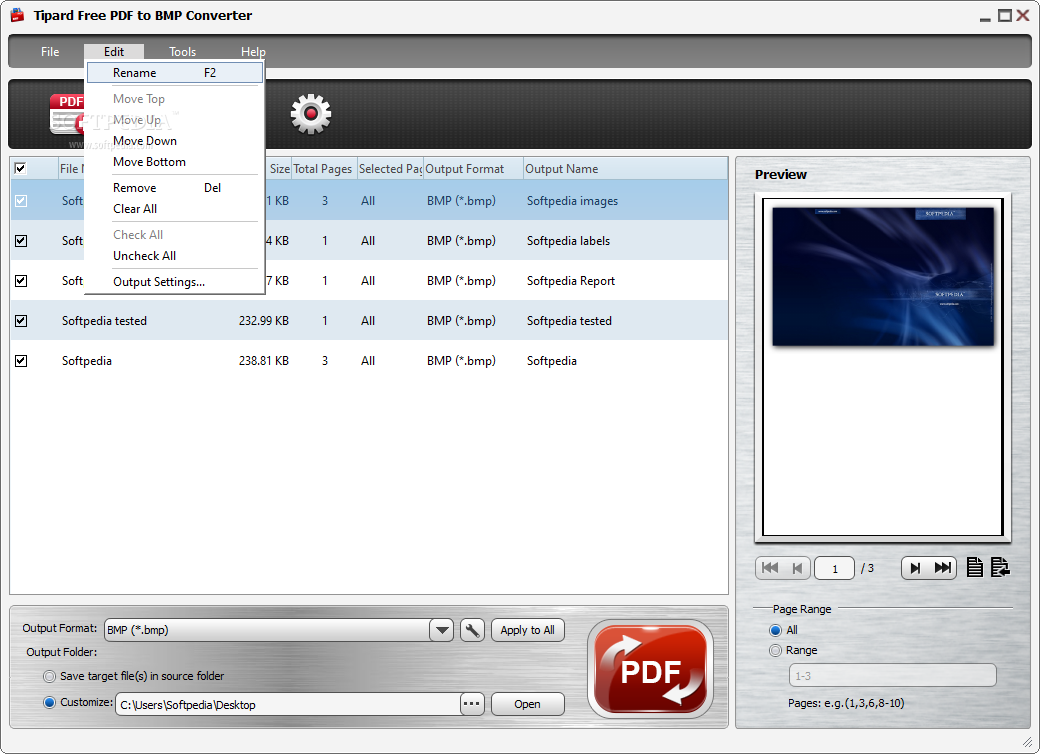Click the 232.99 KB size cell
This screenshot has width=1040, height=754.
264,321
